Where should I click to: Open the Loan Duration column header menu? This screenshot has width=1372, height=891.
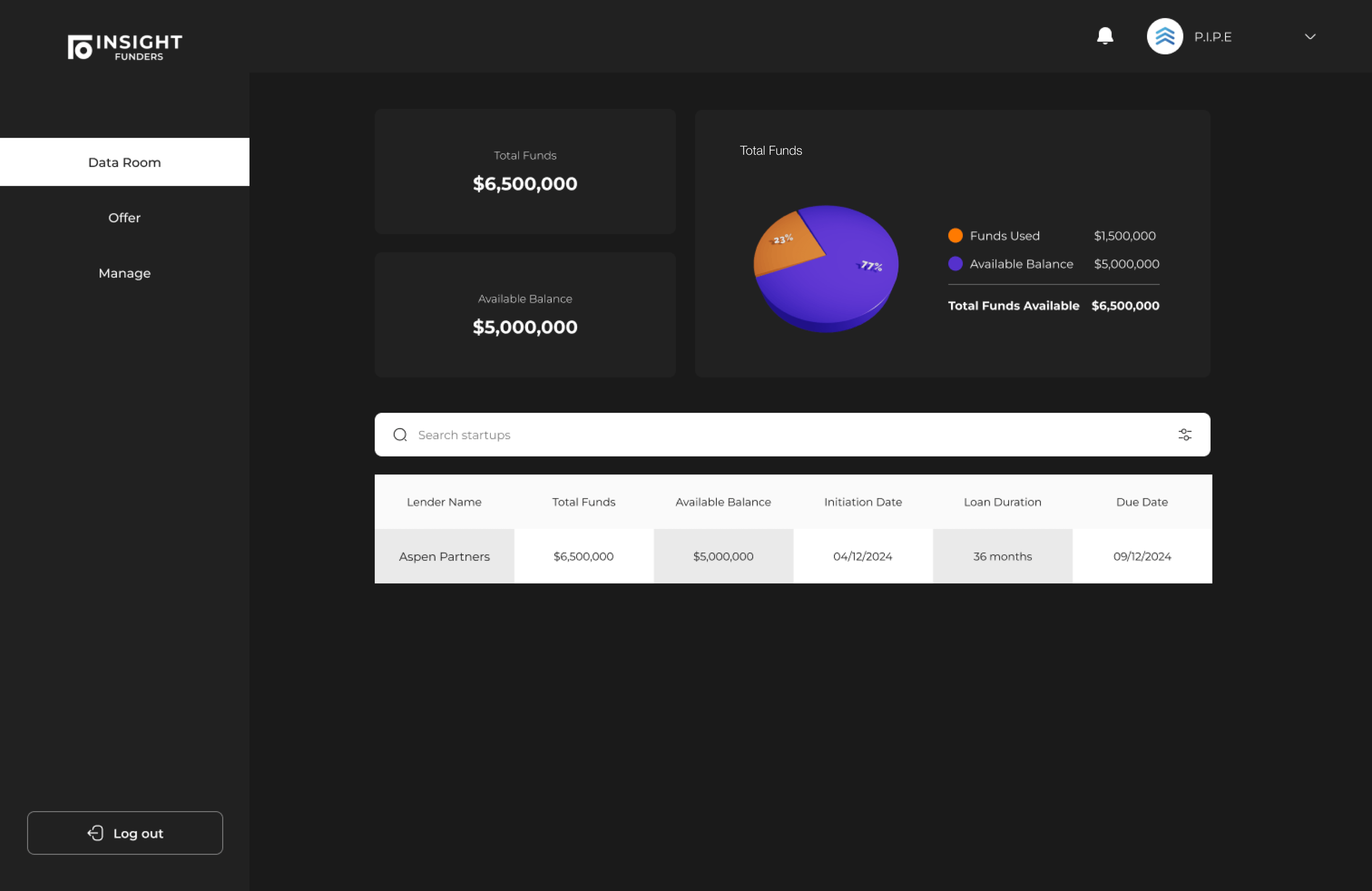[x=1003, y=501]
